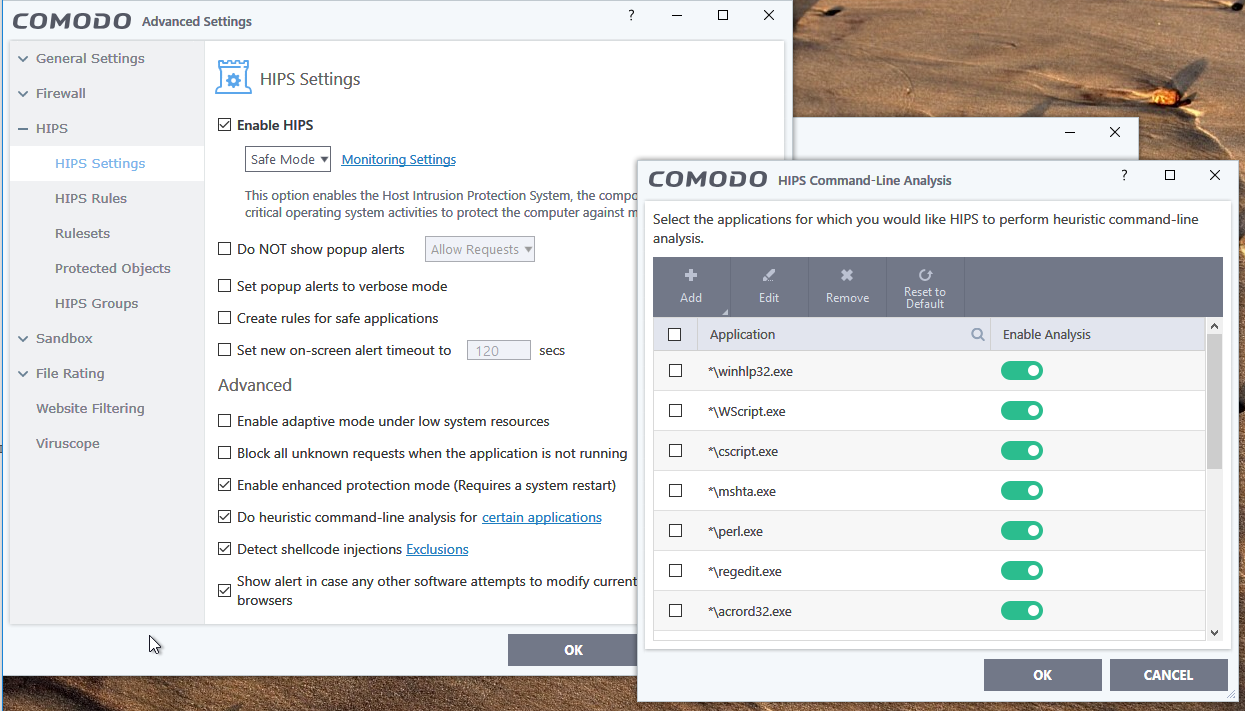
Task: Disable analysis toggle for *\winhlp32.exe
Action: (1021, 371)
